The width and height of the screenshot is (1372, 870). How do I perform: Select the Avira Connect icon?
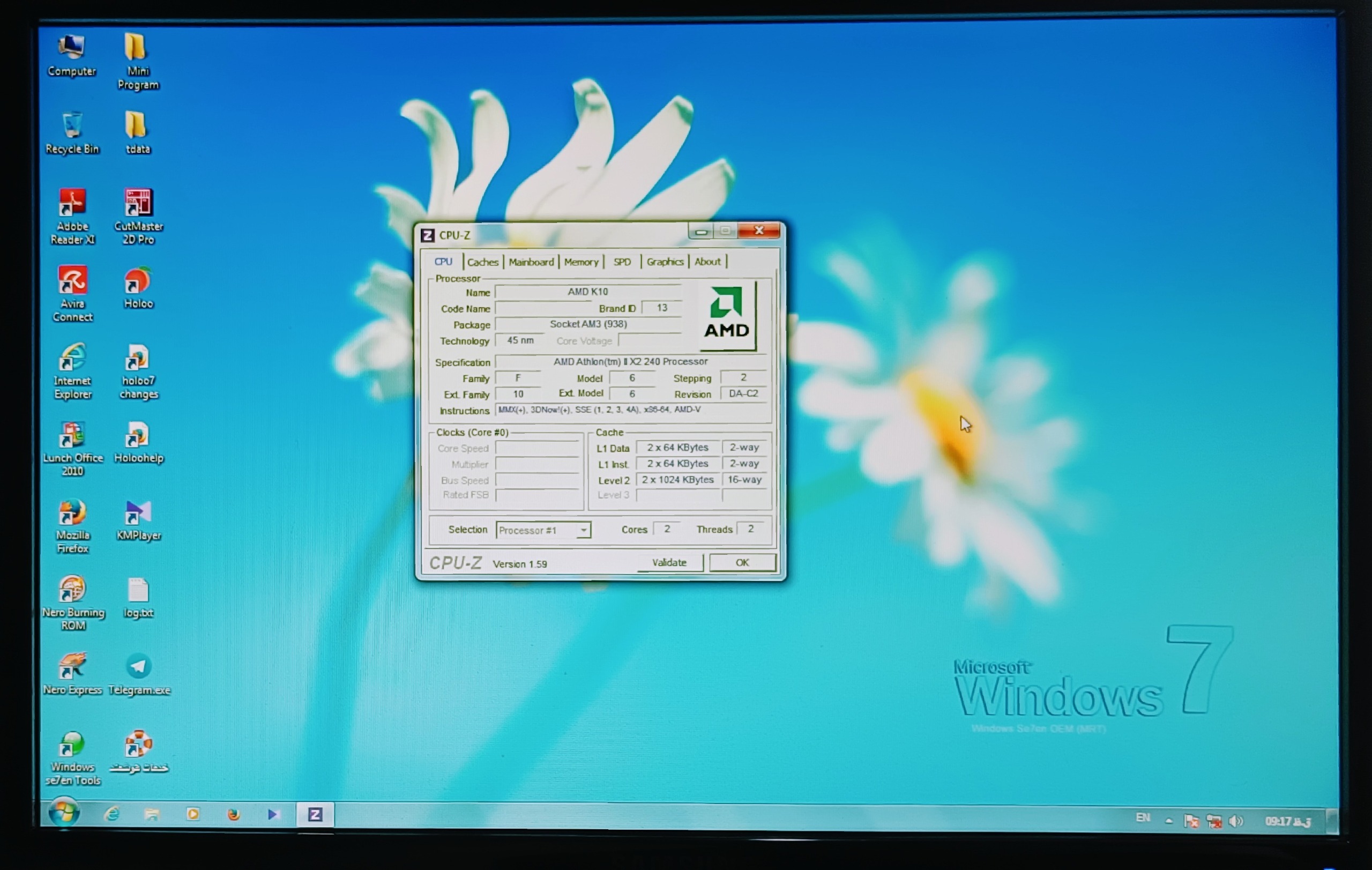[72, 294]
